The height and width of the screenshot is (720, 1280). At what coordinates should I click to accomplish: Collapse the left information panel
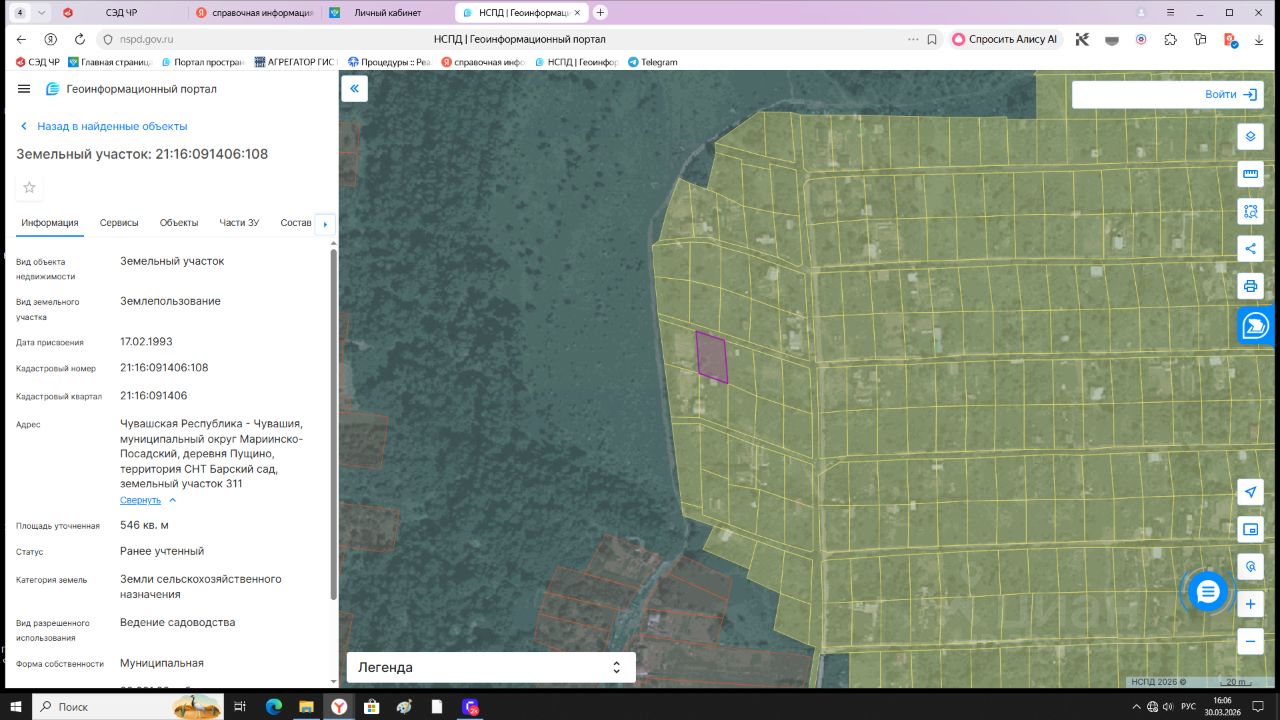[354, 89]
